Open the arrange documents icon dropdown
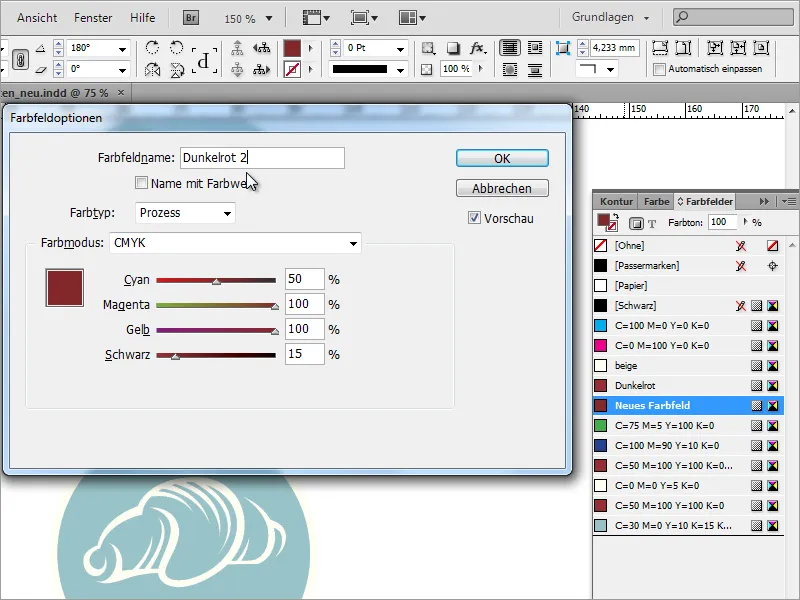 (x=412, y=18)
